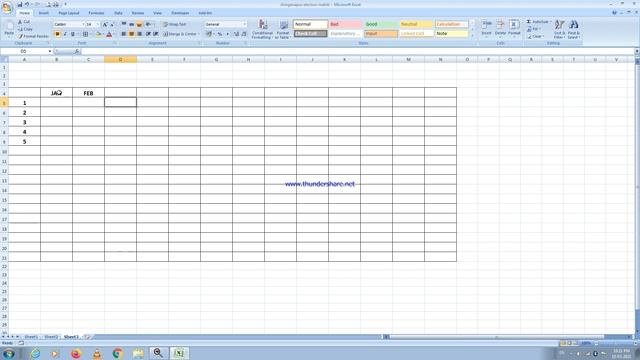Image resolution: width=640 pixels, height=360 pixels.
Task: Click Cut in the Clipboard group
Action: pos(24,22)
